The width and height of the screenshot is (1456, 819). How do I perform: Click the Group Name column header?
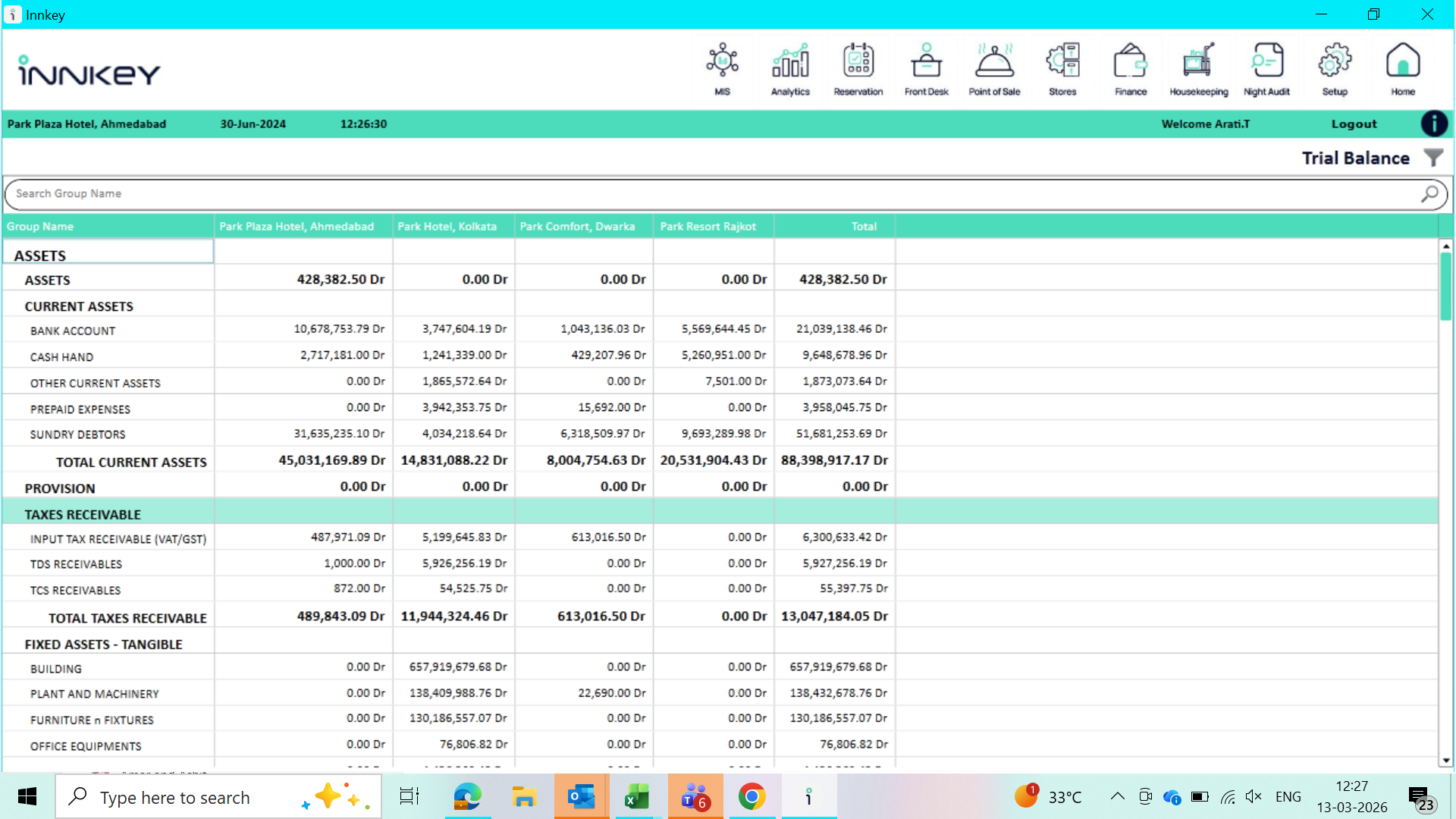(x=108, y=227)
